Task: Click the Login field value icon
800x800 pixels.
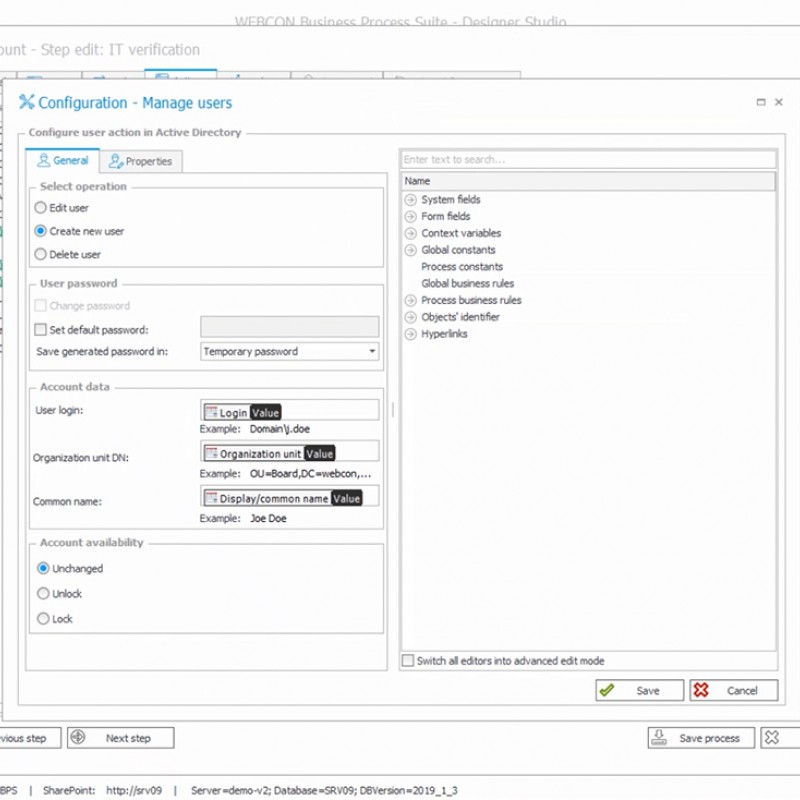Action: point(211,412)
